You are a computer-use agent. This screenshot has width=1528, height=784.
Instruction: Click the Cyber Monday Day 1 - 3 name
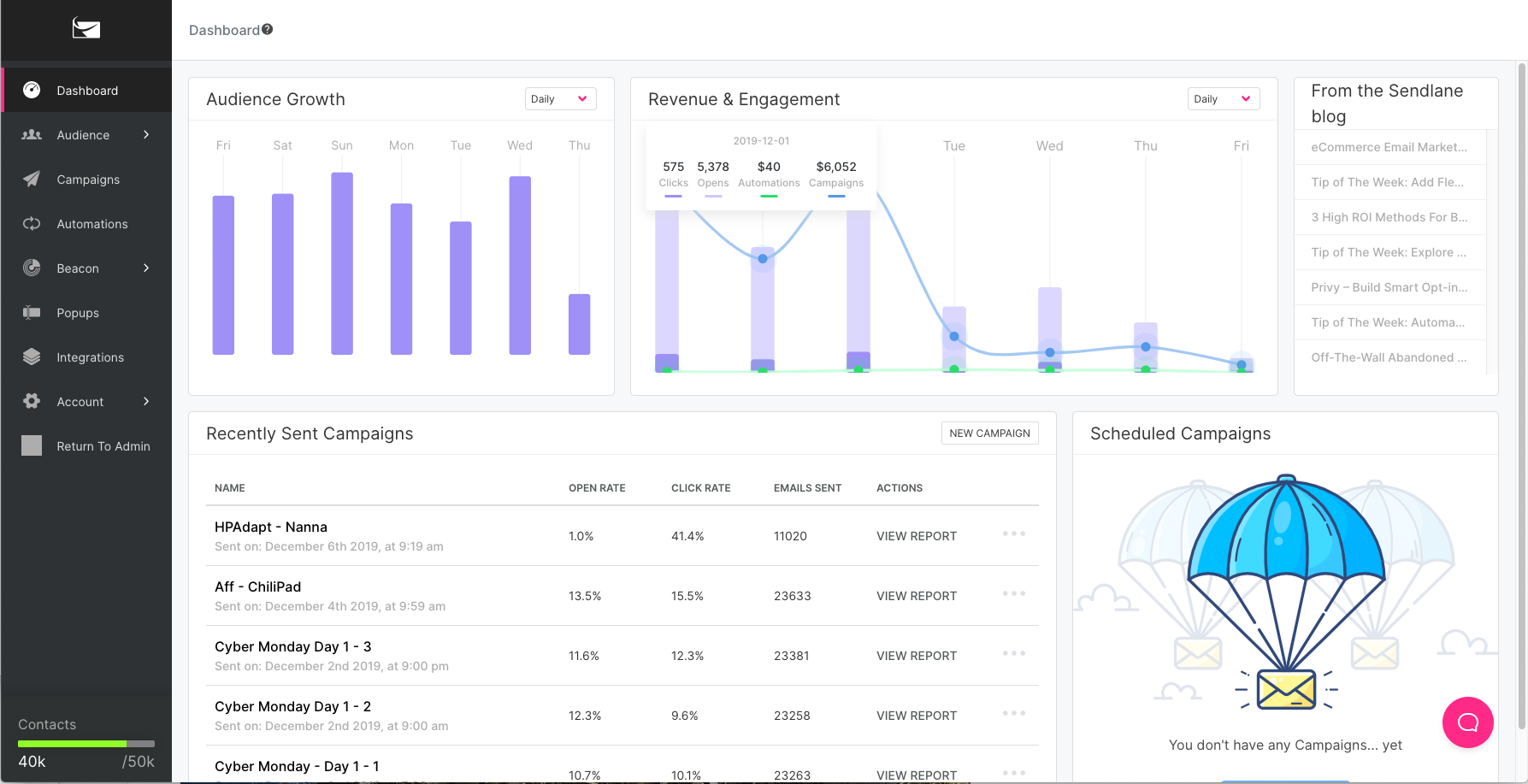[x=293, y=646]
